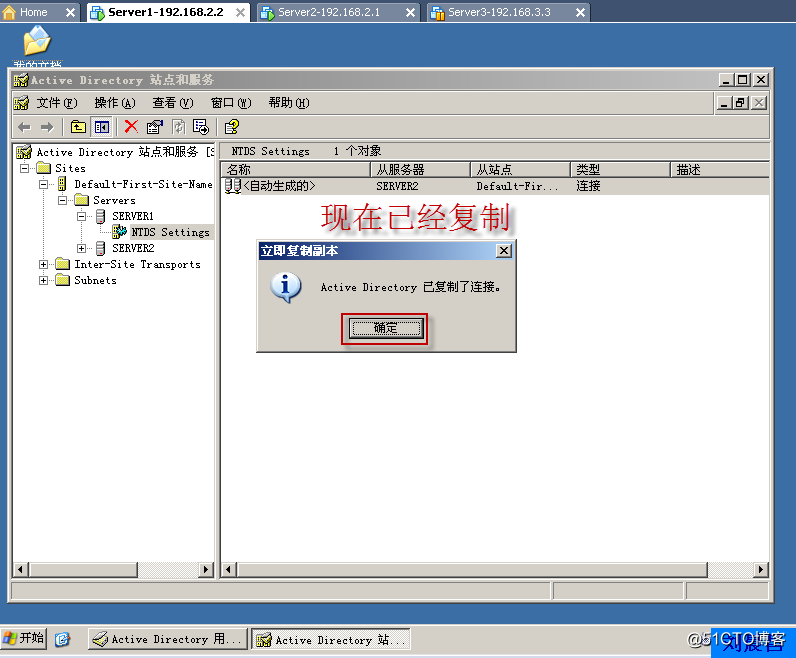The width and height of the screenshot is (796, 658).
Task: Open Active Directory 用... taskbar button
Action: tap(168, 639)
